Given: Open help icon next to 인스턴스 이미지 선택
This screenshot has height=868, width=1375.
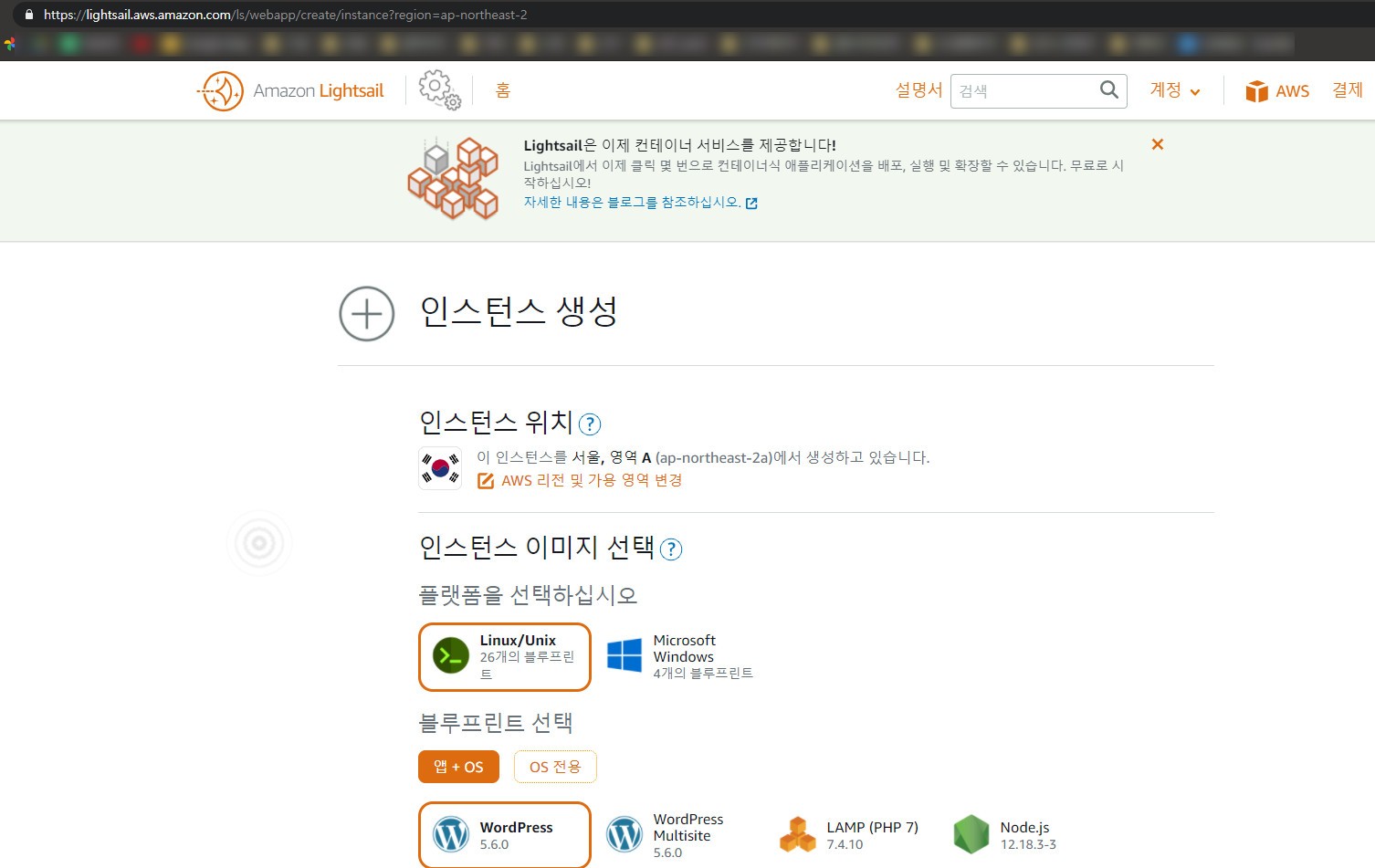Looking at the screenshot, I should click(x=671, y=549).
